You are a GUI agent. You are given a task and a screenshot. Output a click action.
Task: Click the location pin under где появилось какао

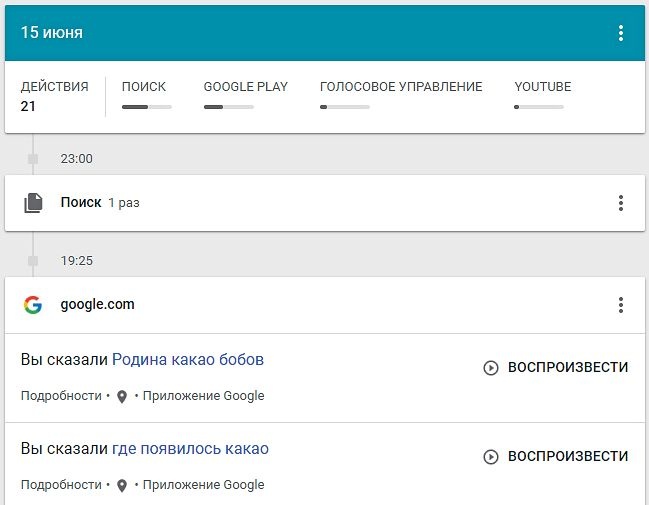coord(122,485)
